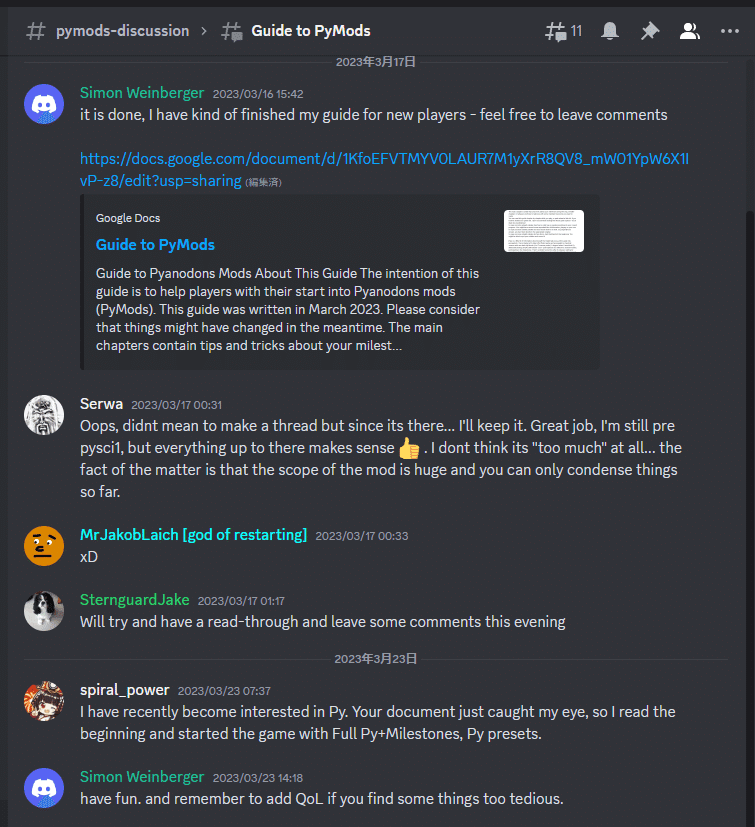Open the threads list icon showing 11
The height and width of the screenshot is (827, 755).
[563, 31]
